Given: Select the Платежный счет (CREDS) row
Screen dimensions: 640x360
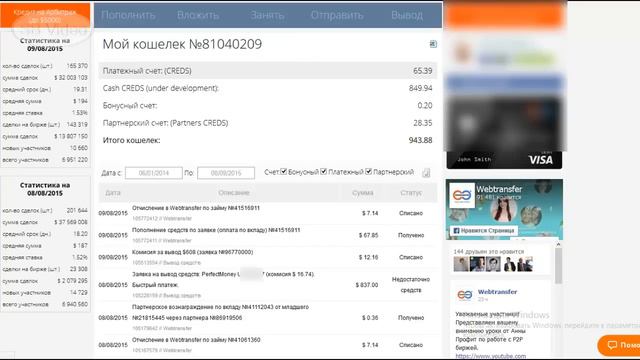Looking at the screenshot, I should (x=268, y=71).
